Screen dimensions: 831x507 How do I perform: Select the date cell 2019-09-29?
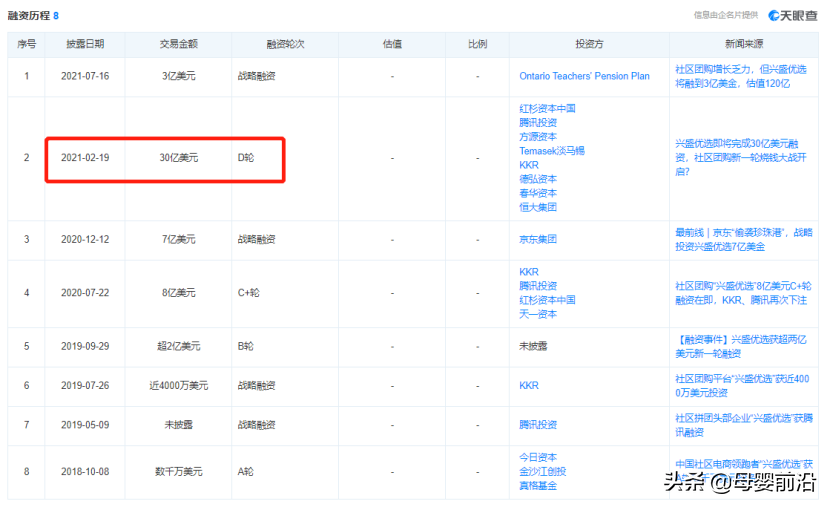coord(85,346)
